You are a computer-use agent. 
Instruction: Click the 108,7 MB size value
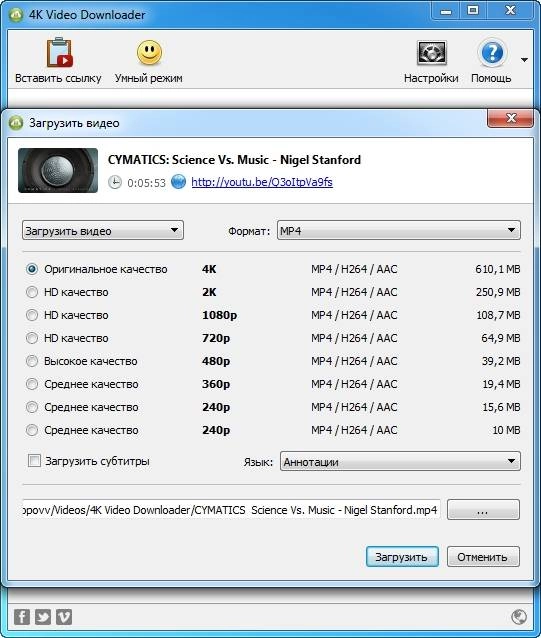(498, 315)
